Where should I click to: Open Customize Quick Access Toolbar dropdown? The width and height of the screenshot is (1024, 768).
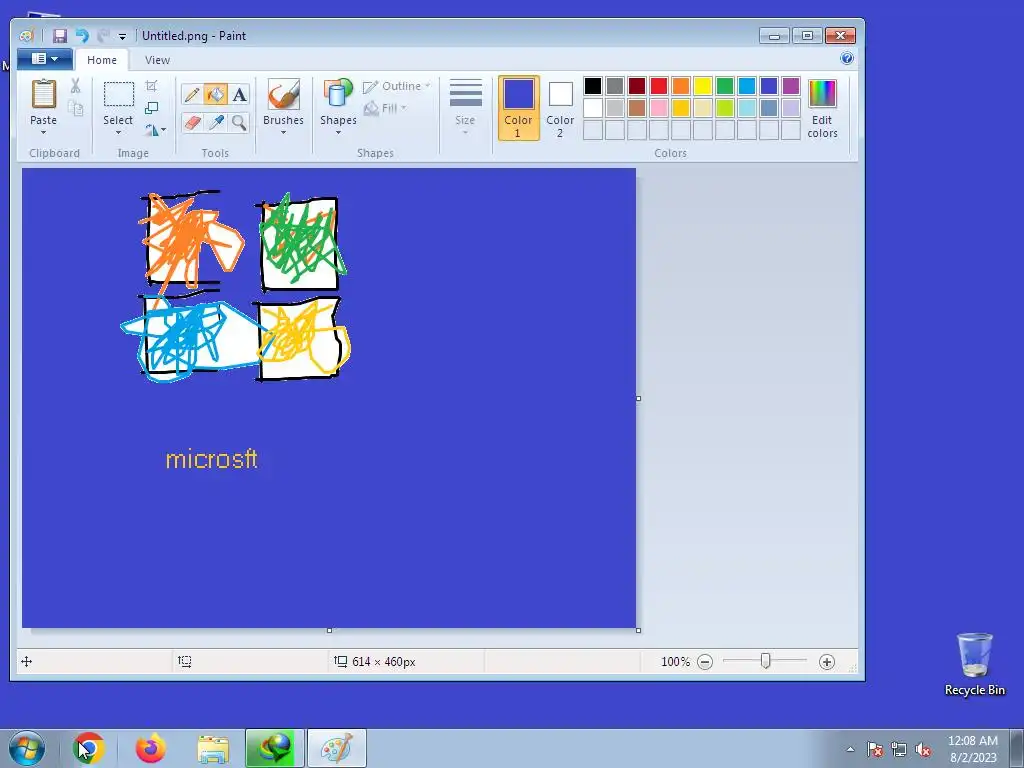tap(122, 37)
